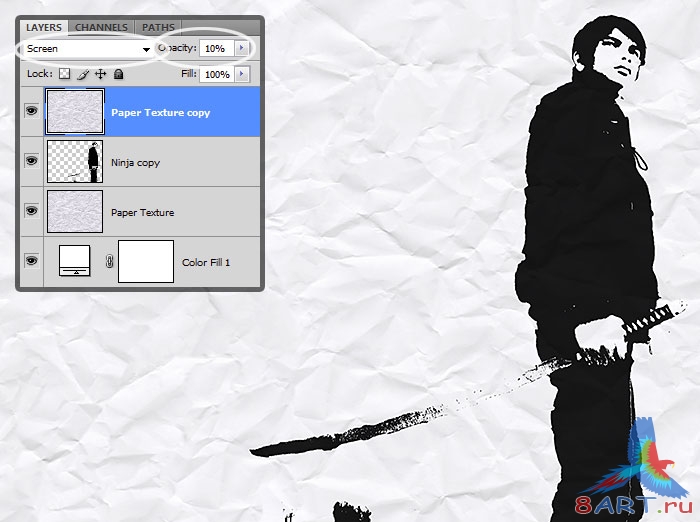Screen dimensions: 700x522
Task: Toggle Lock position move icon
Action: click(101, 74)
